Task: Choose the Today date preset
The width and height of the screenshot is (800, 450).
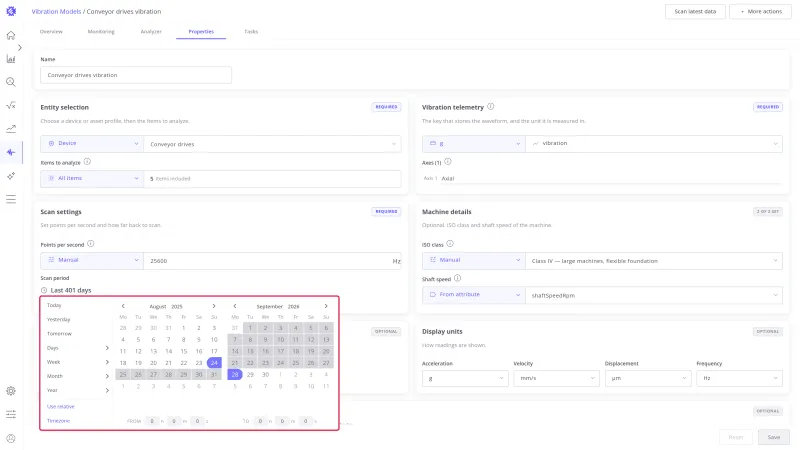Action: pos(54,305)
